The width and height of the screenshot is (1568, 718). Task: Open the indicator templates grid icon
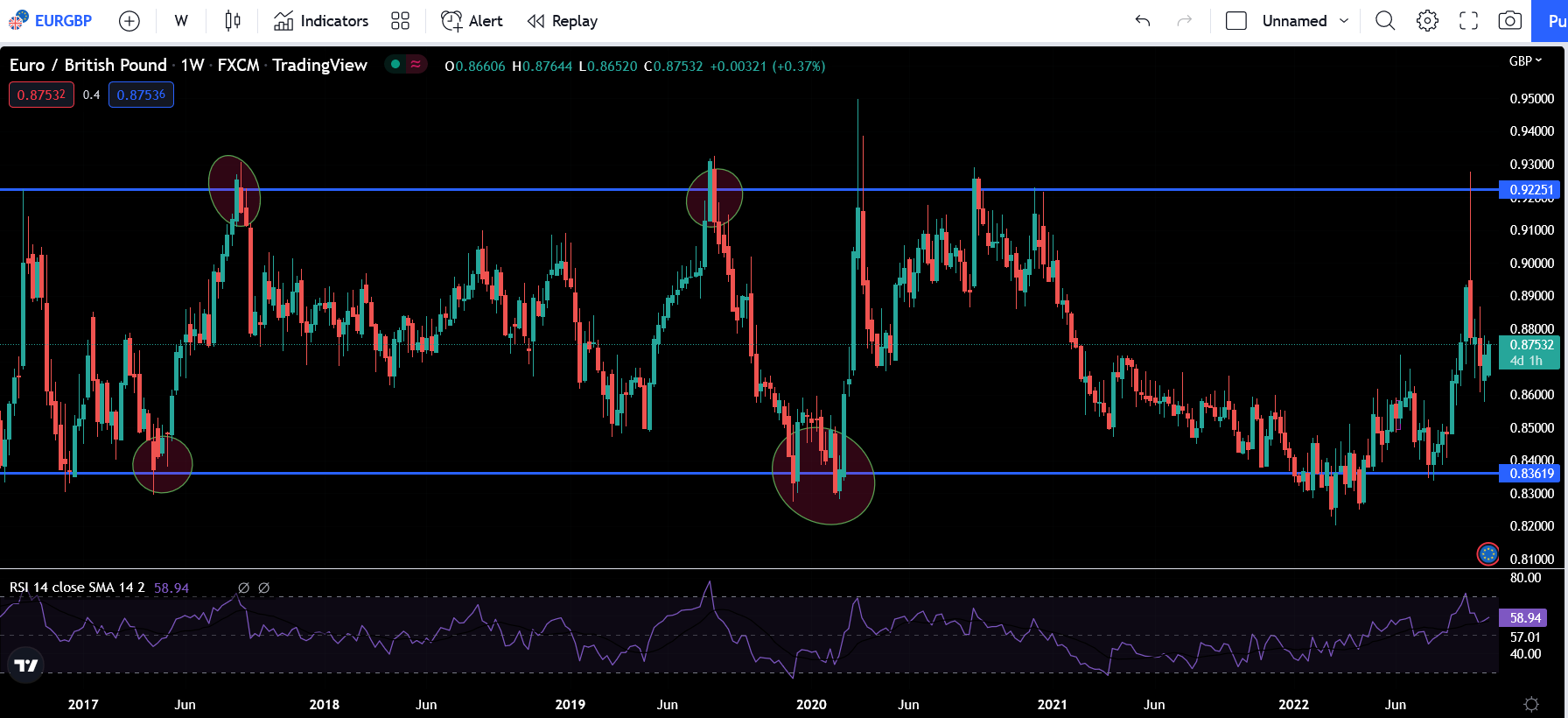coord(400,21)
